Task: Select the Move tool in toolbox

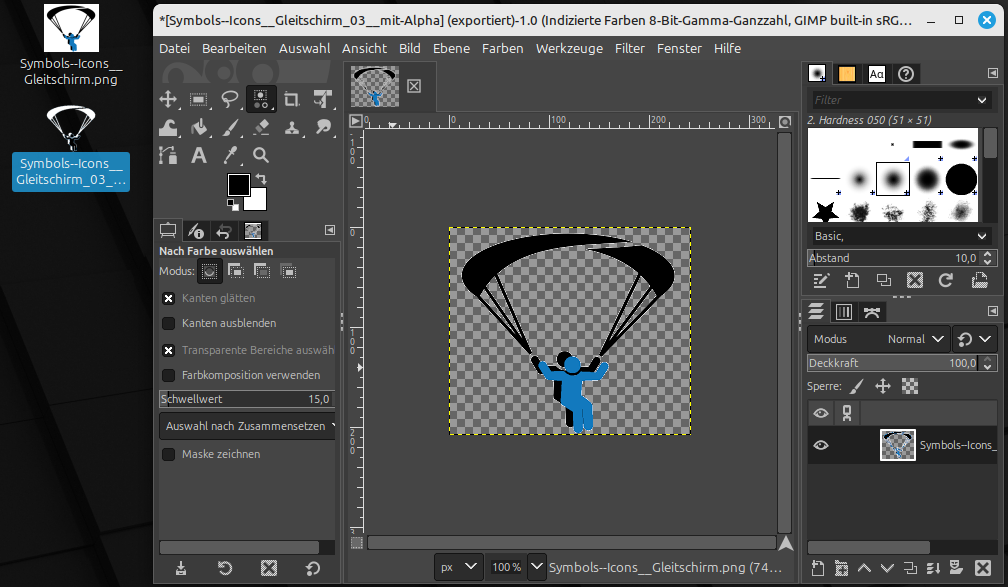Action: [168, 99]
